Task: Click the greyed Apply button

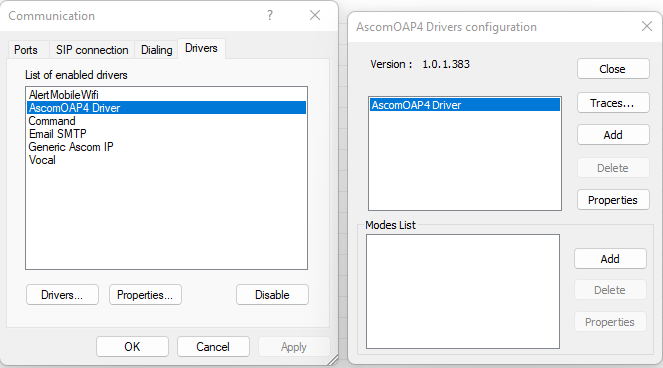Action: point(294,346)
